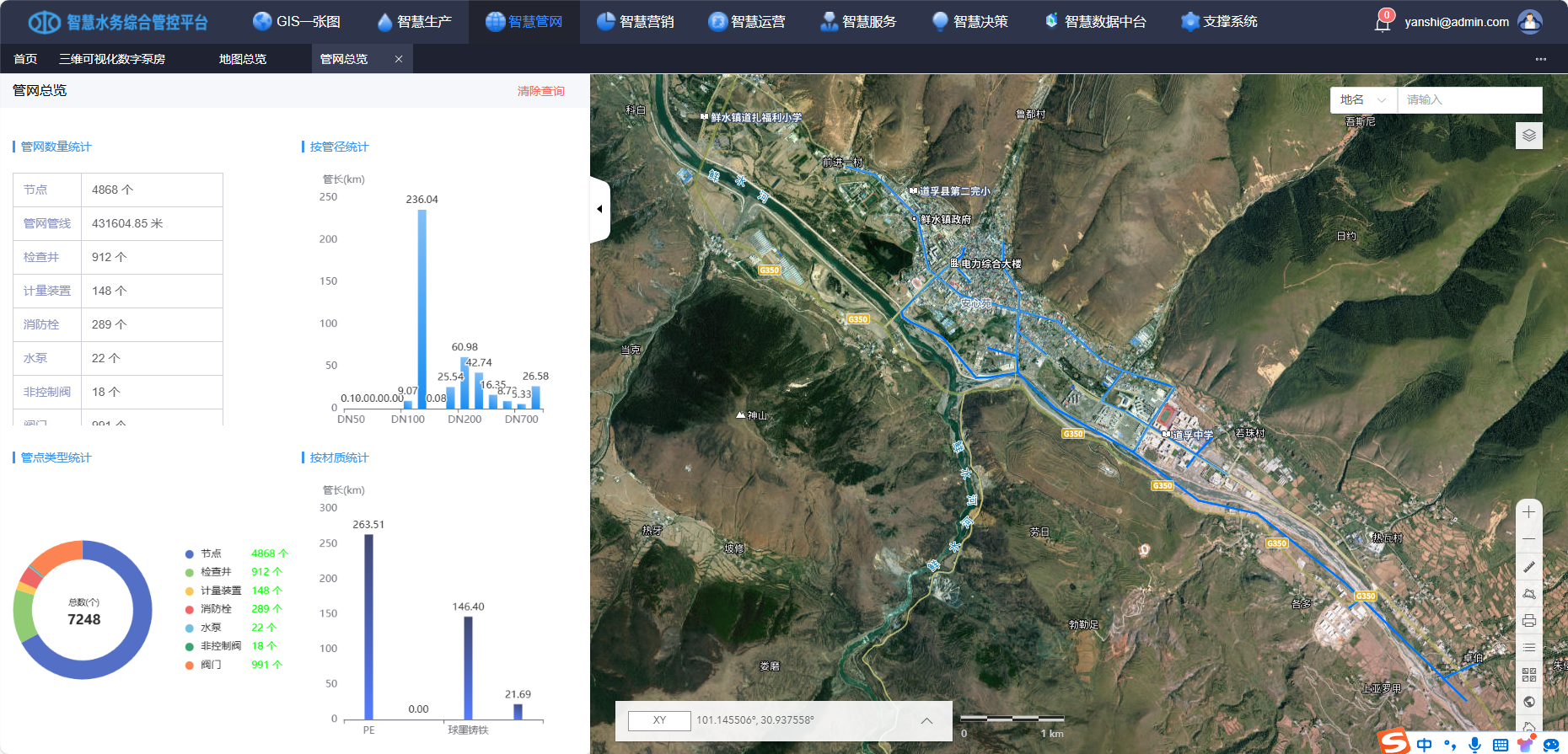Open the 地名 search type dropdown
Image resolution: width=1568 pixels, height=754 pixels.
click(1363, 100)
